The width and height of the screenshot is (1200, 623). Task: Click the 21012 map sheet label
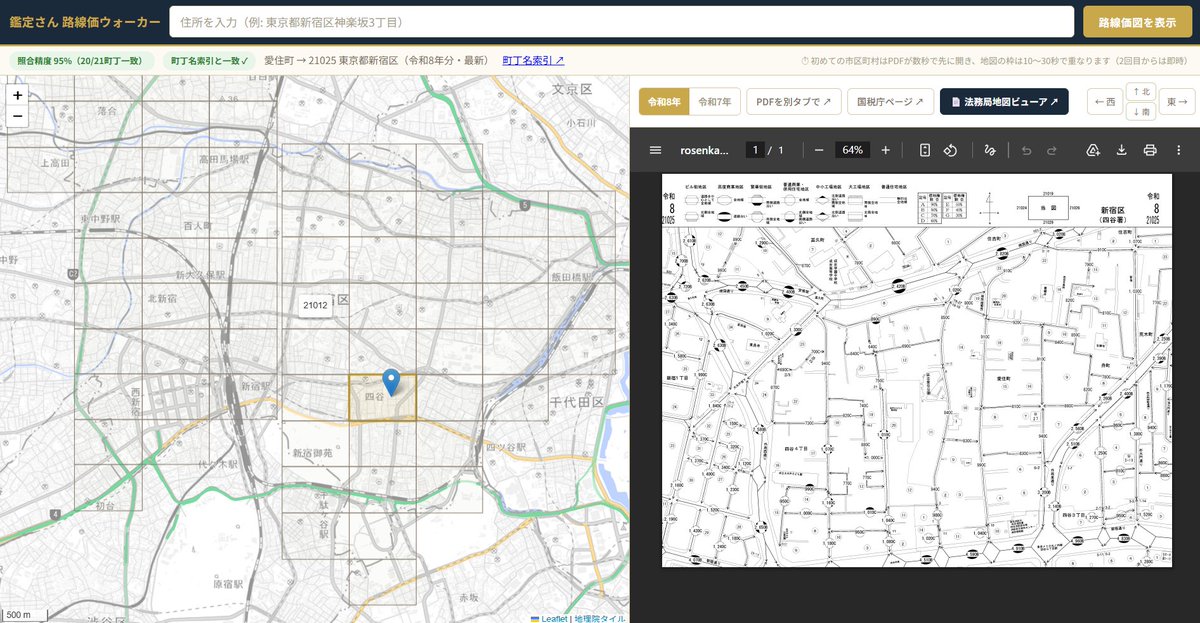tap(315, 305)
